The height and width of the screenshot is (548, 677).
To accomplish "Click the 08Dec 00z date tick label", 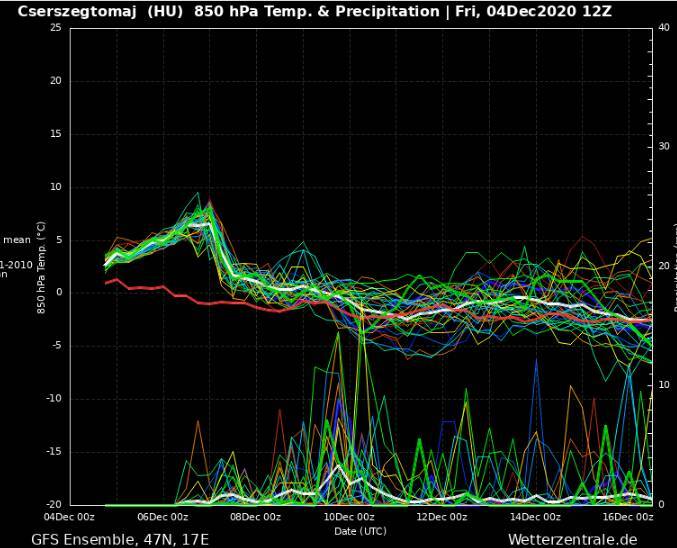I will click(255, 517).
